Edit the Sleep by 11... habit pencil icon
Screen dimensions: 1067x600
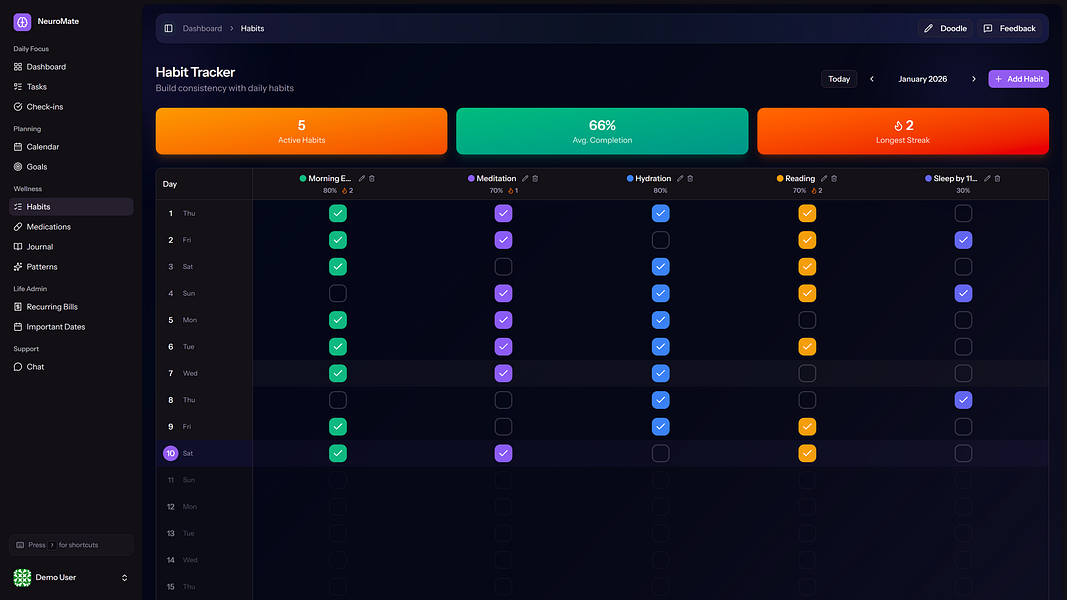pyautogui.click(x=987, y=178)
